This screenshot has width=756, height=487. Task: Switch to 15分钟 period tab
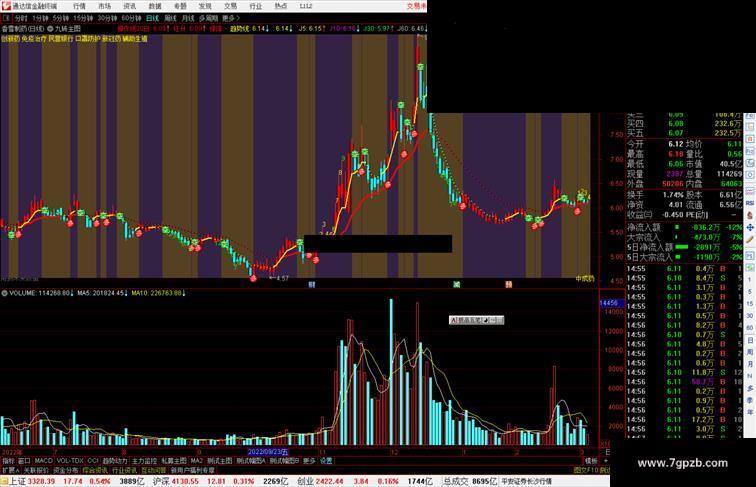83,18
